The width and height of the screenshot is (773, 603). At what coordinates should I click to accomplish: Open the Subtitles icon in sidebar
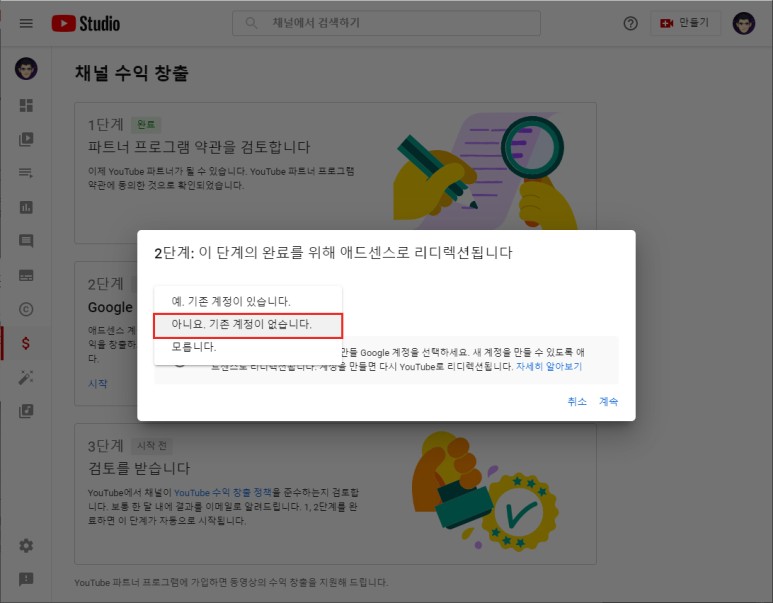(26, 275)
